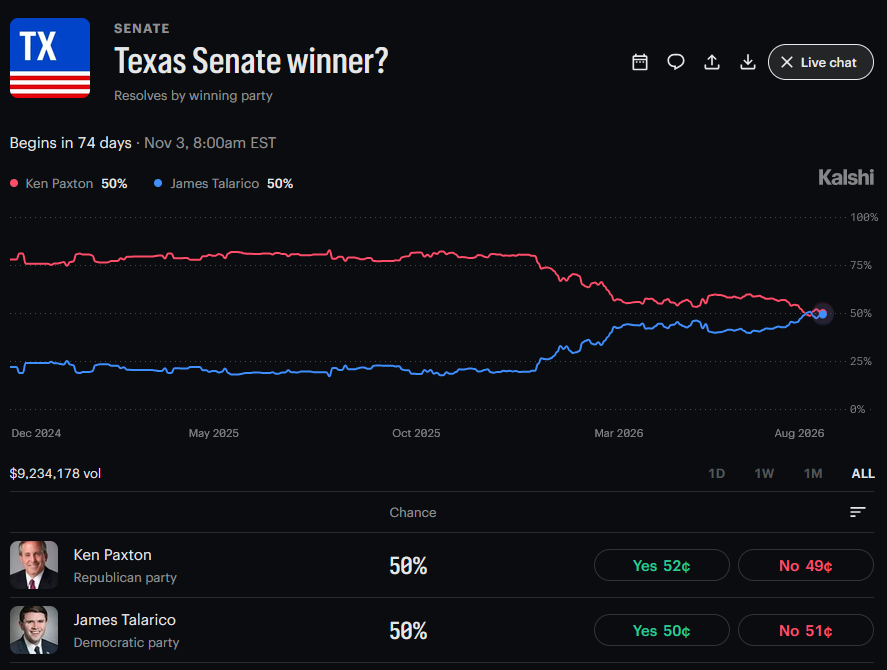The height and width of the screenshot is (670, 887).
Task: Select the 1W chart range
Action: click(x=764, y=474)
